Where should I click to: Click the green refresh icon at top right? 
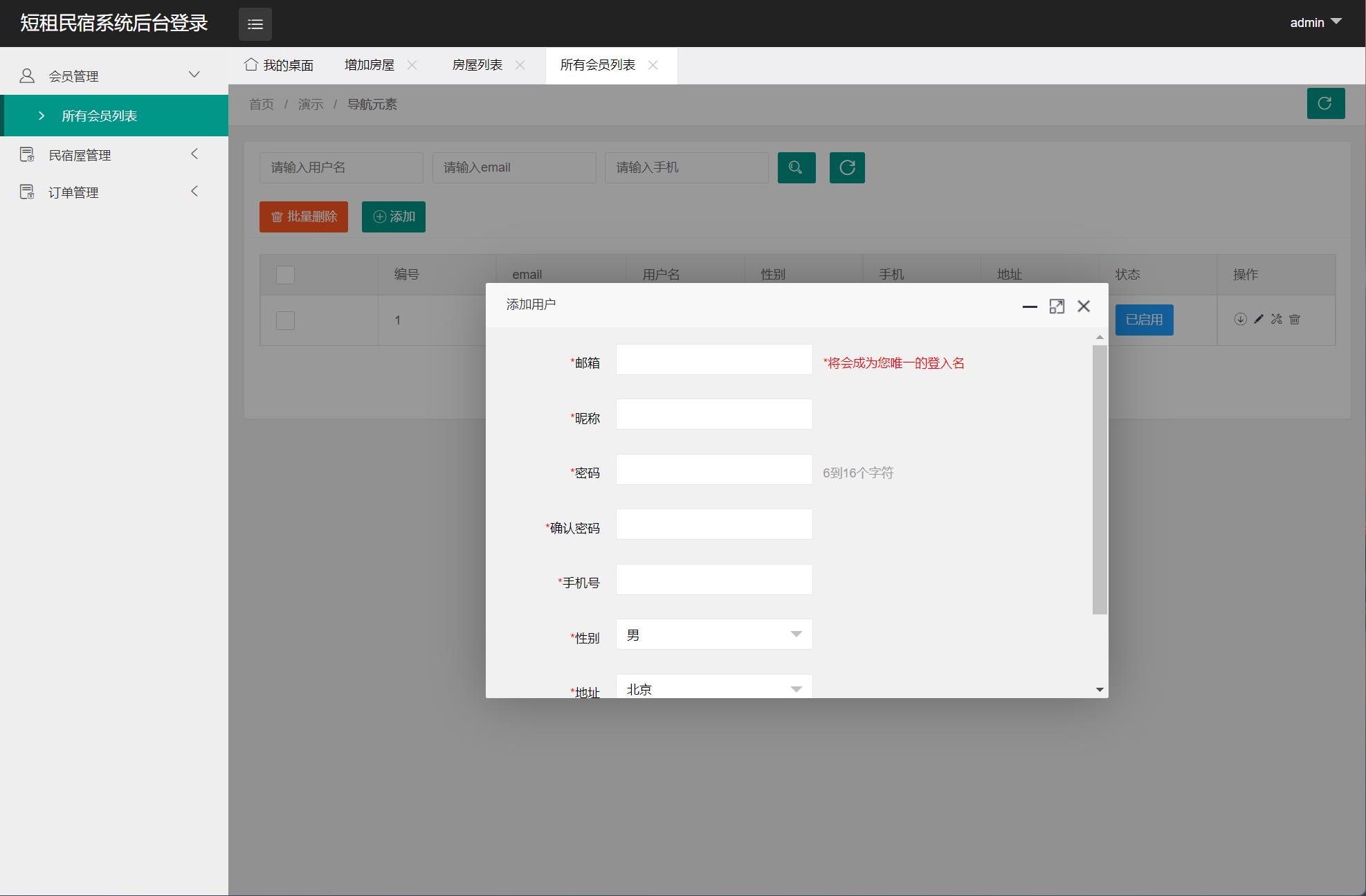click(1325, 103)
